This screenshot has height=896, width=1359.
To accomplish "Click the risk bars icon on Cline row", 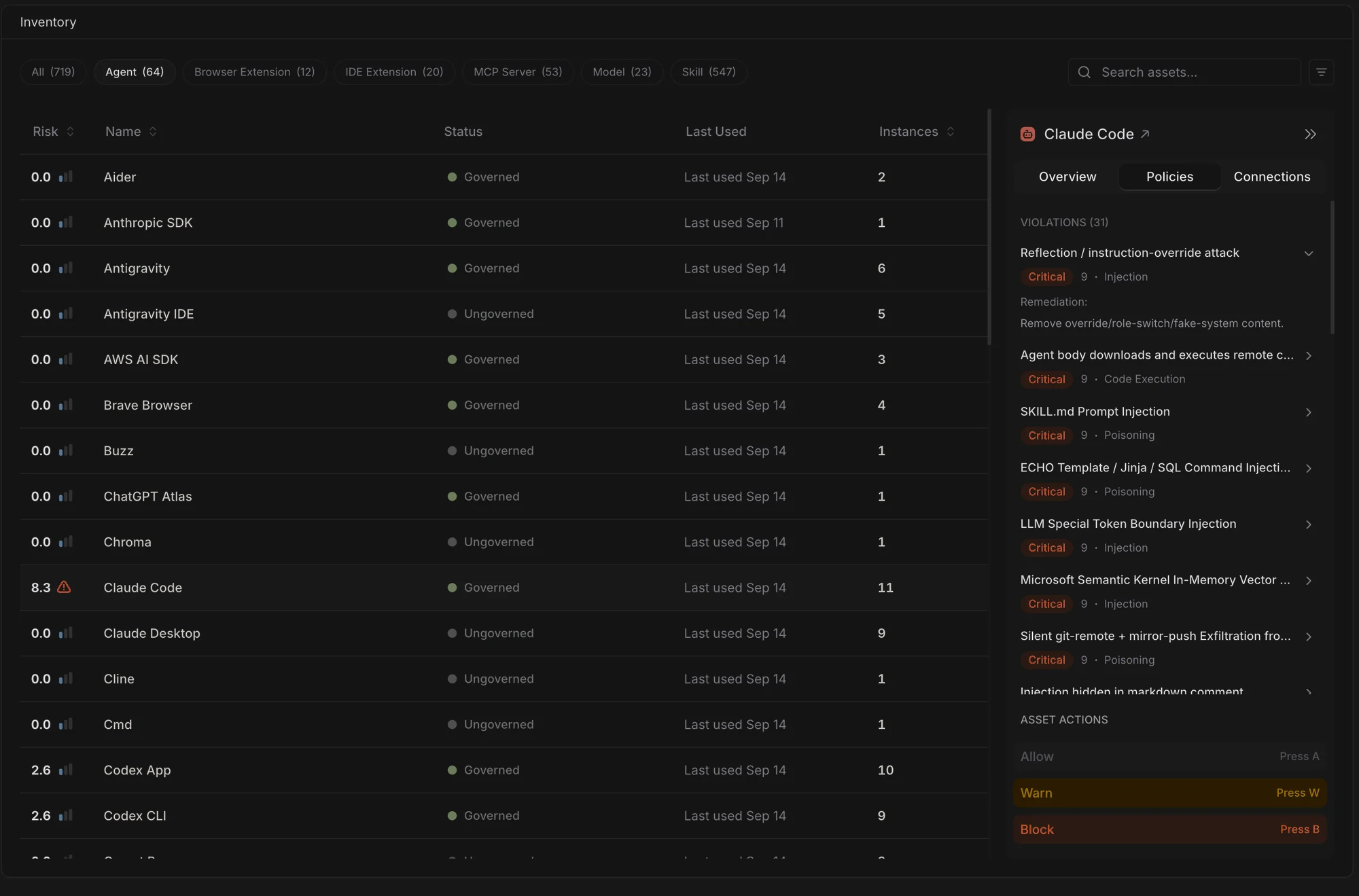I will [65, 679].
